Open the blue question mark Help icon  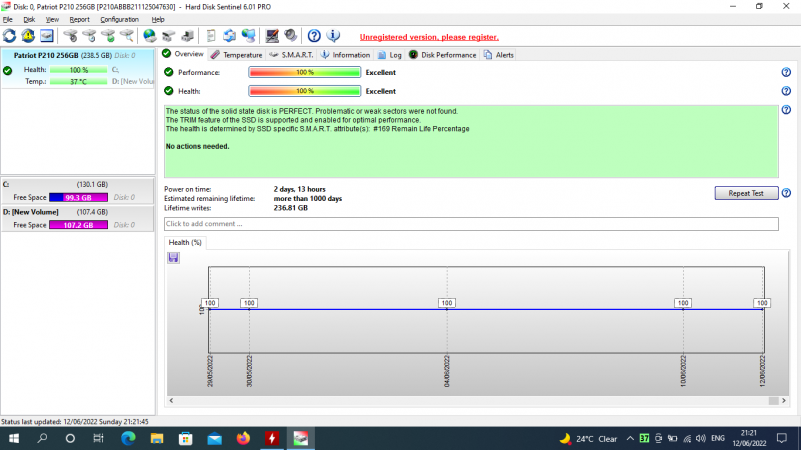[x=314, y=36]
